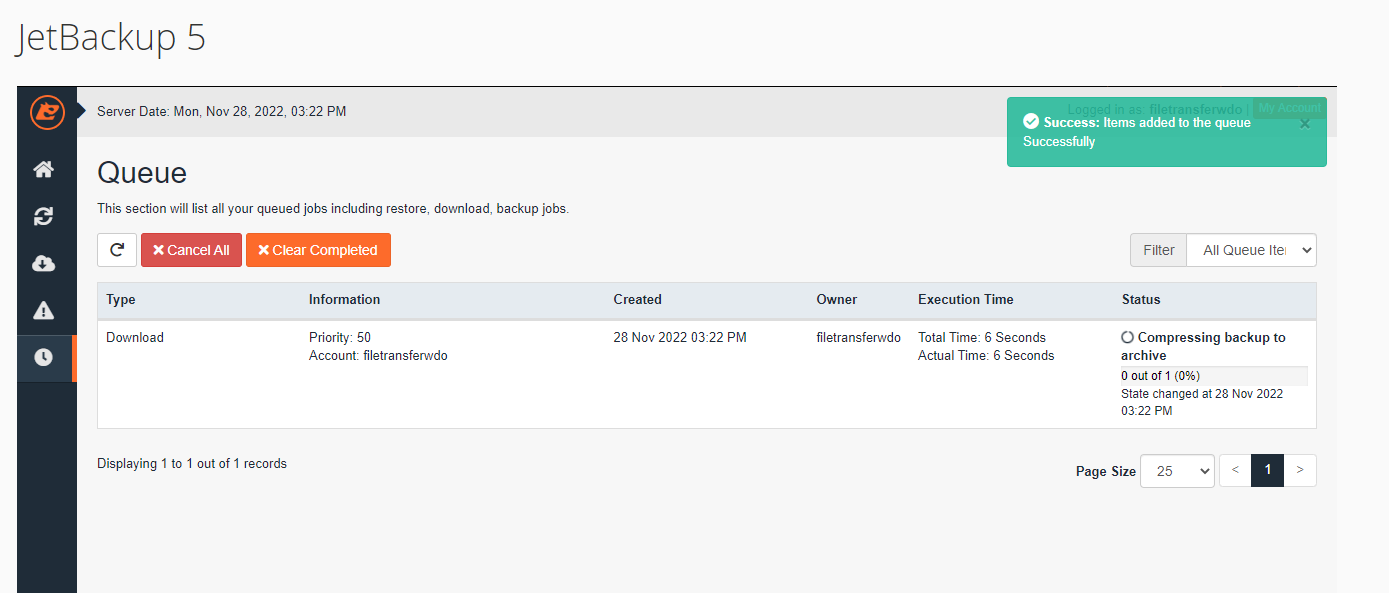
Task: Click the Status column header
Action: (x=1141, y=299)
